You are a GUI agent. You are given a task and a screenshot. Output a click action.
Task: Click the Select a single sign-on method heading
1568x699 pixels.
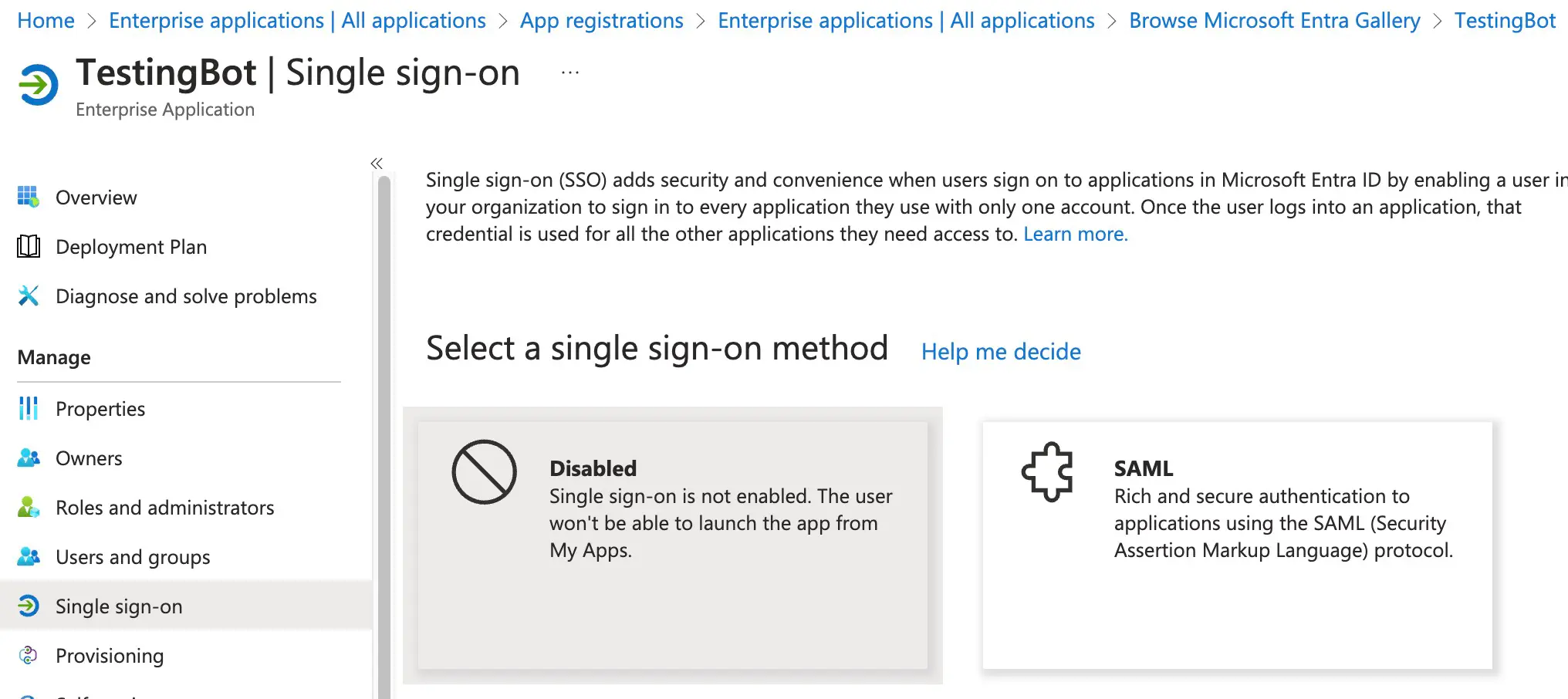(x=657, y=348)
